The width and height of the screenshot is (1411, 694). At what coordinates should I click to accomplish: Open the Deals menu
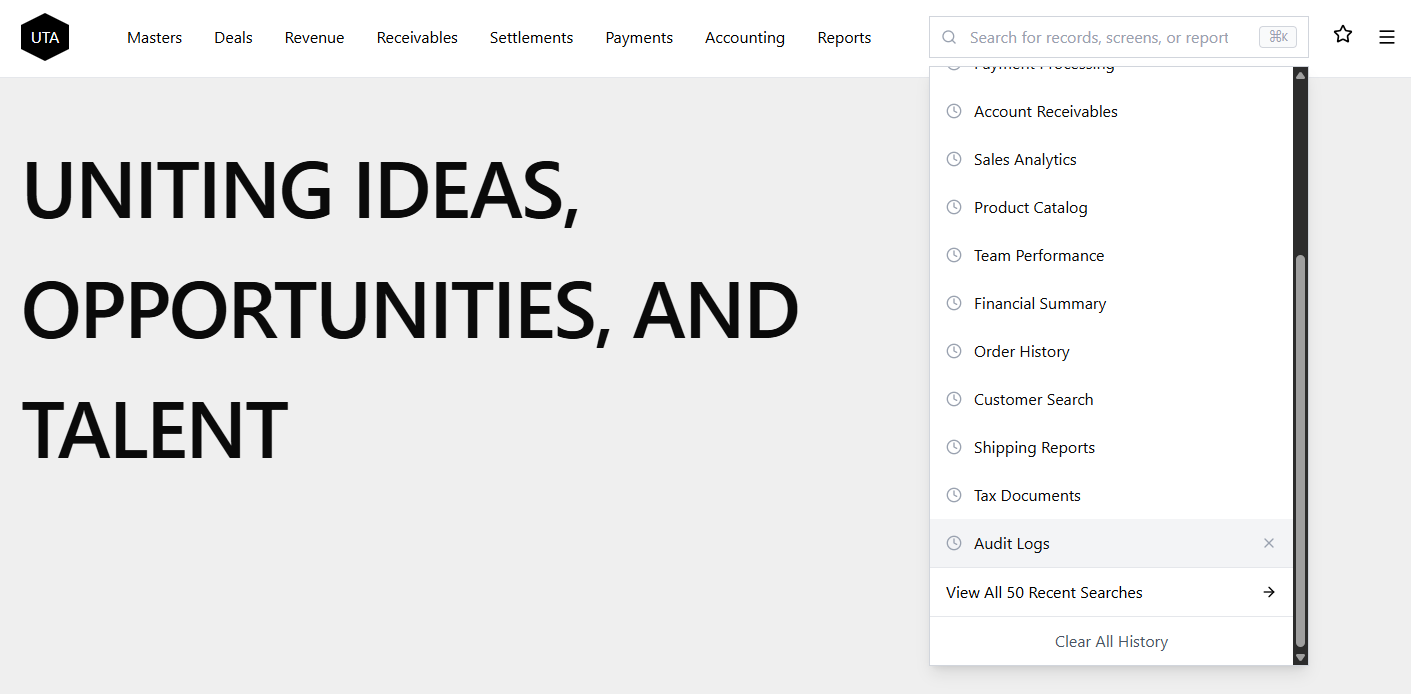click(x=233, y=38)
